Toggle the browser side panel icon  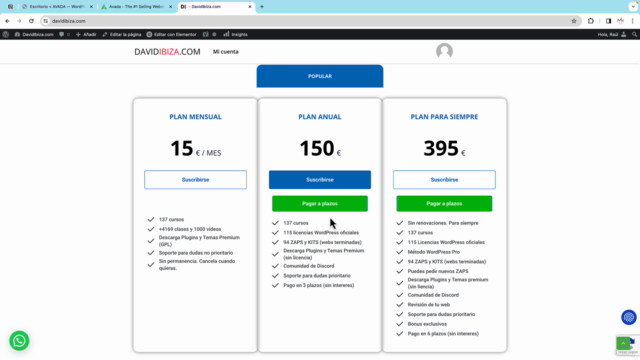point(608,21)
